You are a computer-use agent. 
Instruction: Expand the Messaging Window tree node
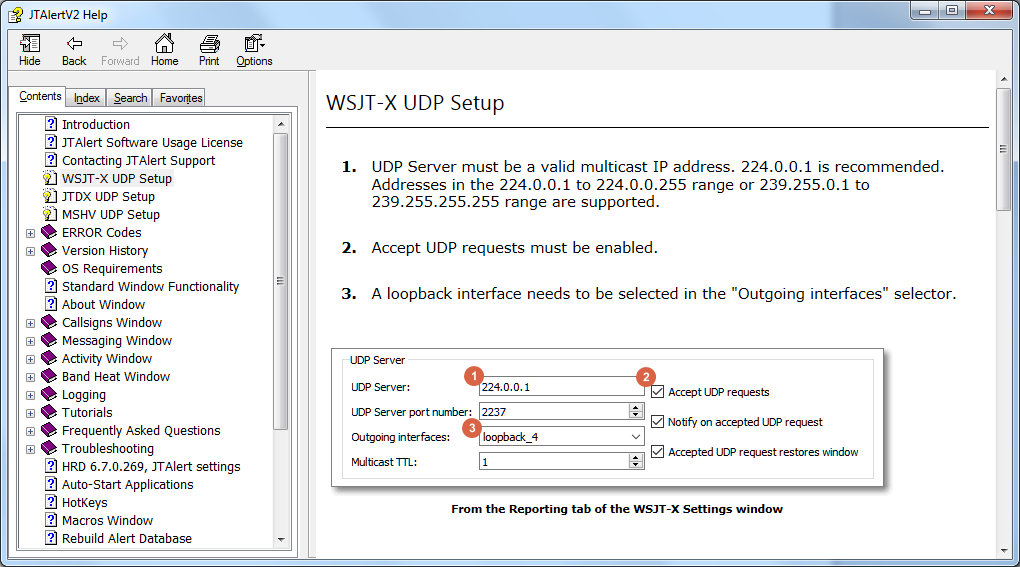(x=31, y=341)
